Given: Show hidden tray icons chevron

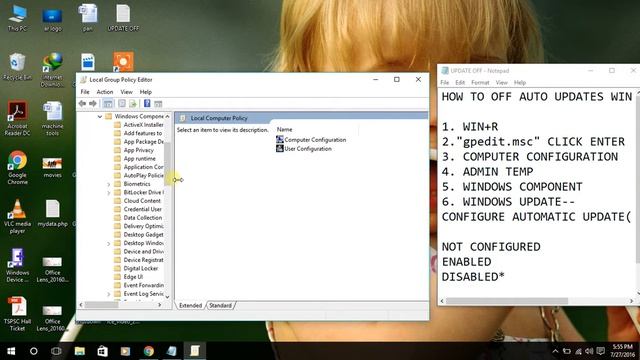Looking at the screenshot, I should tap(555, 351).
